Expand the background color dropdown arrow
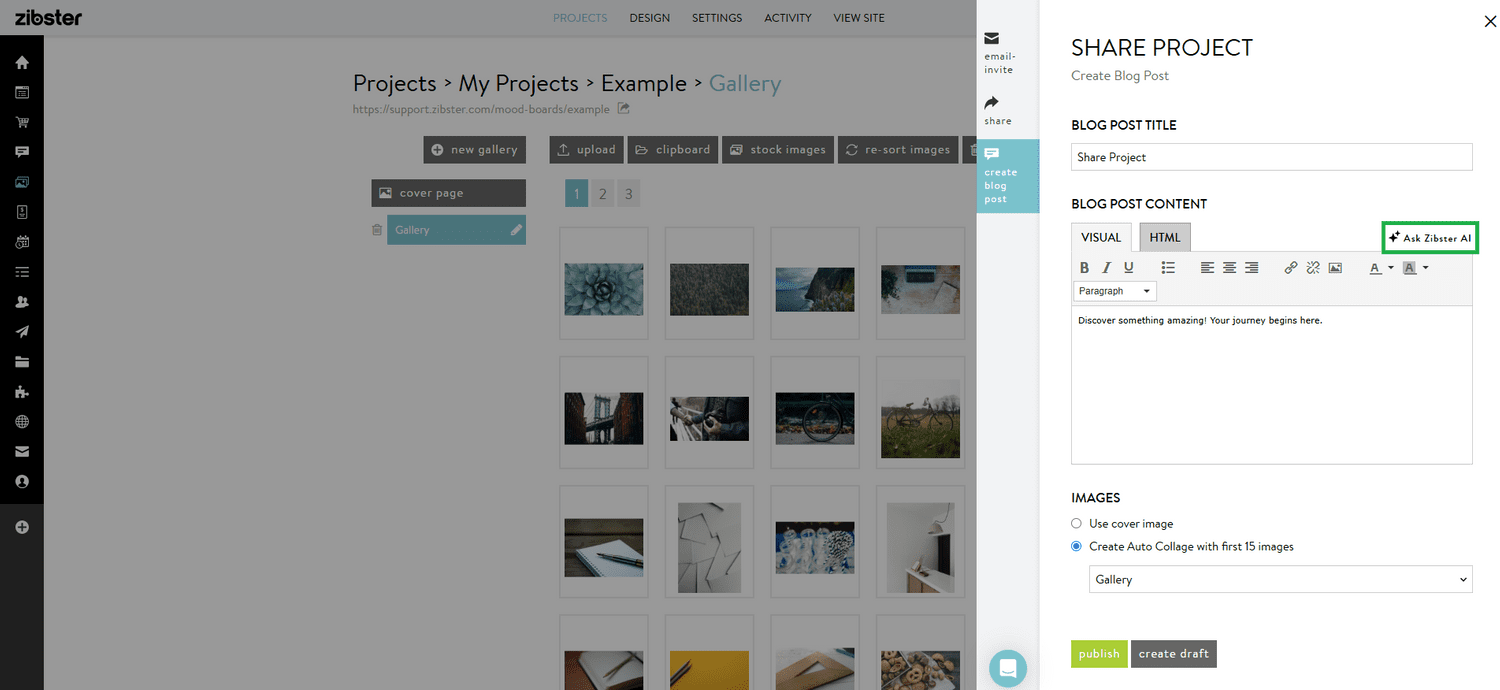 click(x=1425, y=268)
